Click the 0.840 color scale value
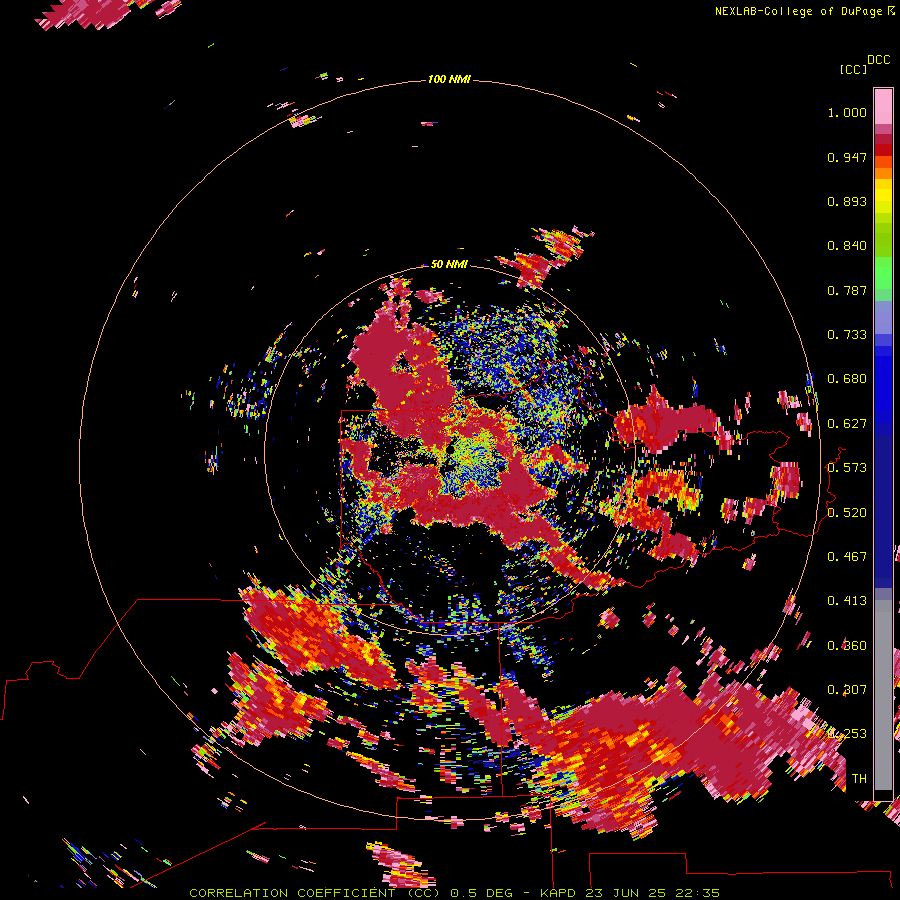 coord(847,246)
